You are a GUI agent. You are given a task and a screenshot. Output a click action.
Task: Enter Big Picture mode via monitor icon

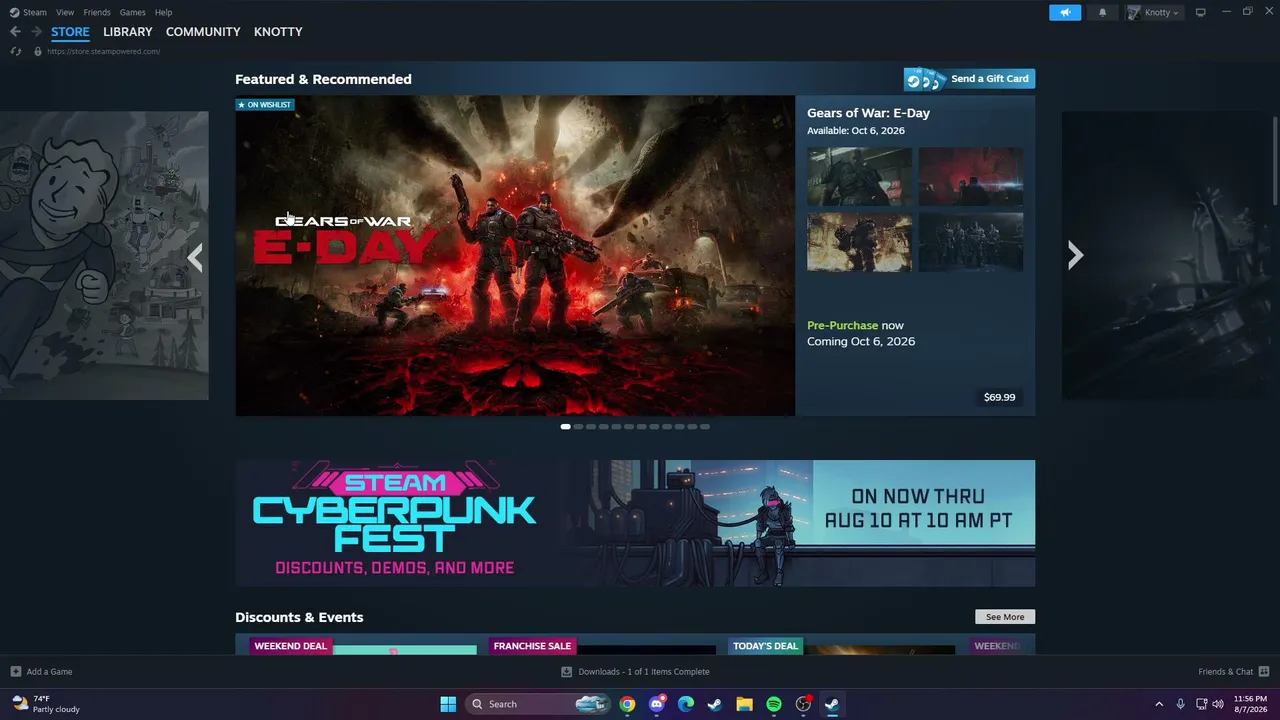[1201, 12]
